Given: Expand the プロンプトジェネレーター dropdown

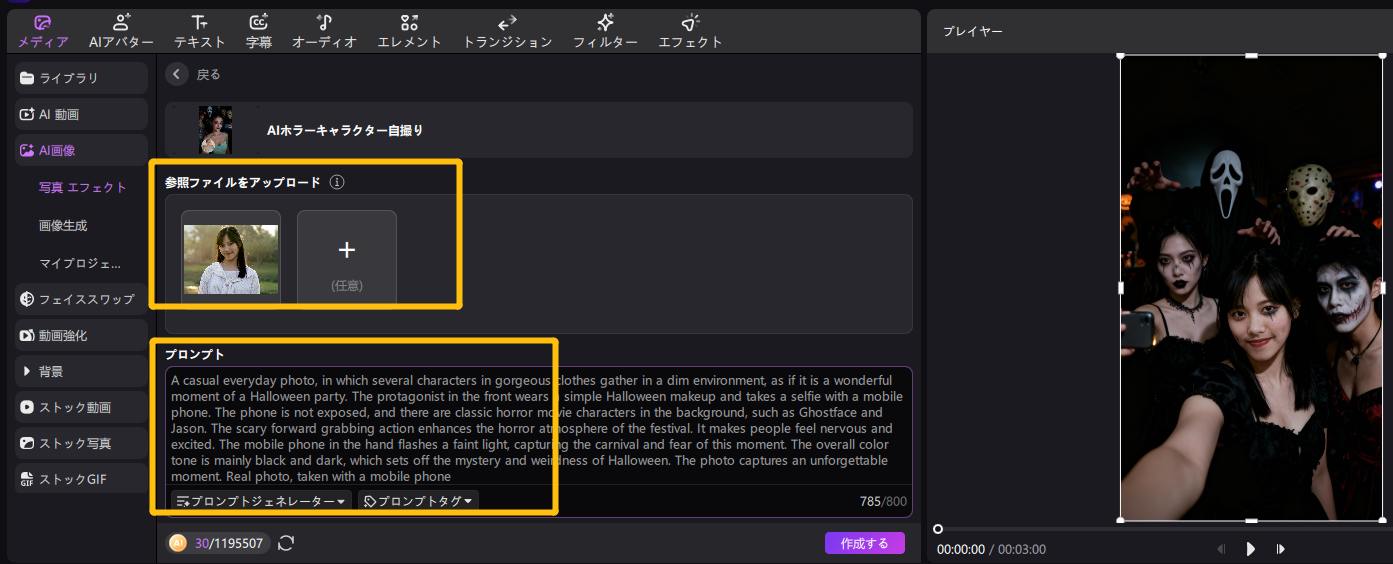Looking at the screenshot, I should point(261,501).
